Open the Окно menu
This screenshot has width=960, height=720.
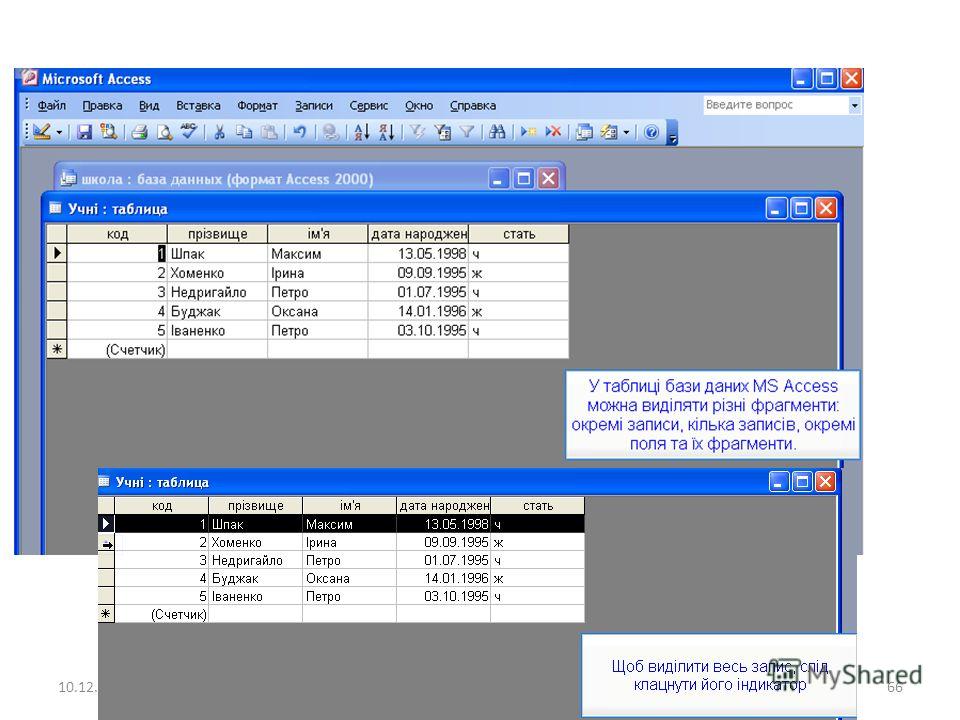tap(419, 105)
